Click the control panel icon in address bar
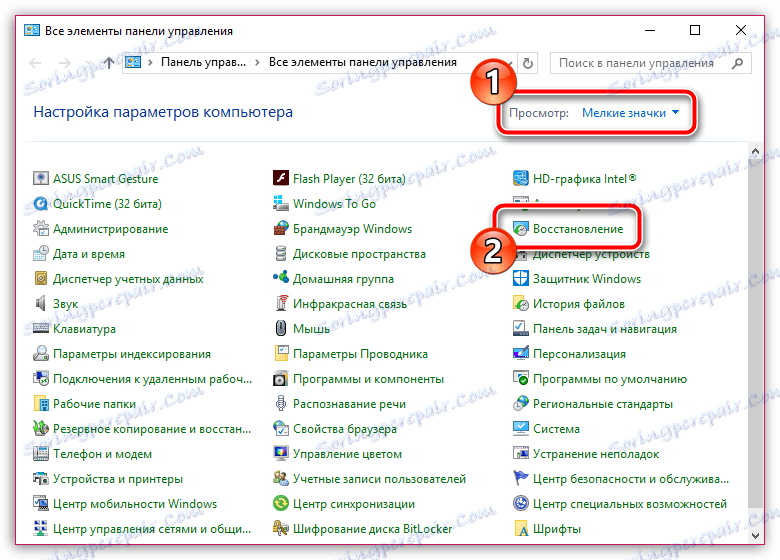Screen dimensions: 780x560 [x=133, y=62]
